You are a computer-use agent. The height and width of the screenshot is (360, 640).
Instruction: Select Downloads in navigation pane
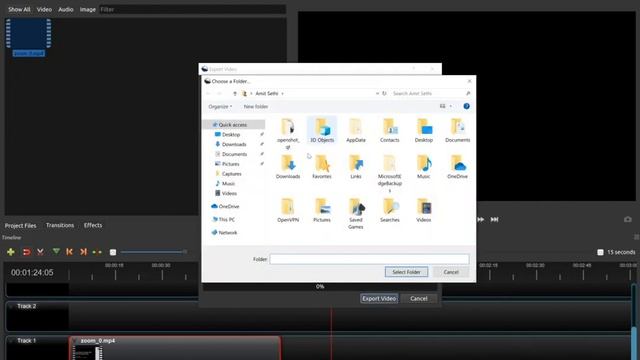pyautogui.click(x=233, y=144)
